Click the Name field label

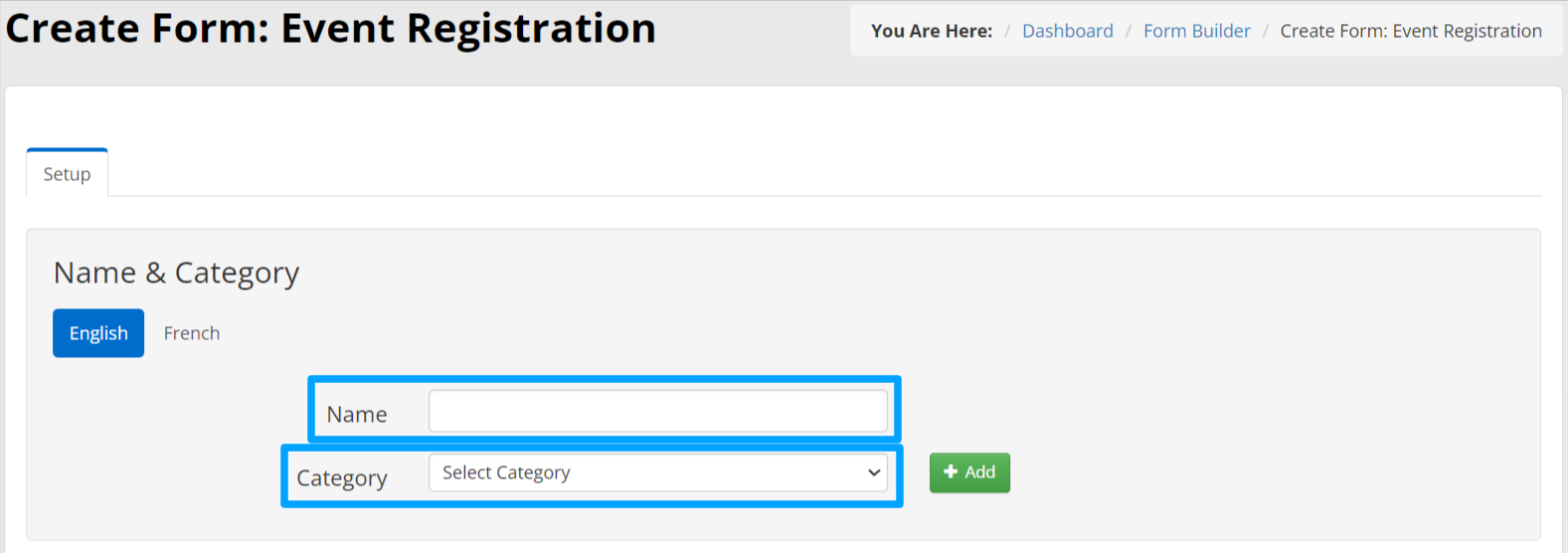pos(357,415)
